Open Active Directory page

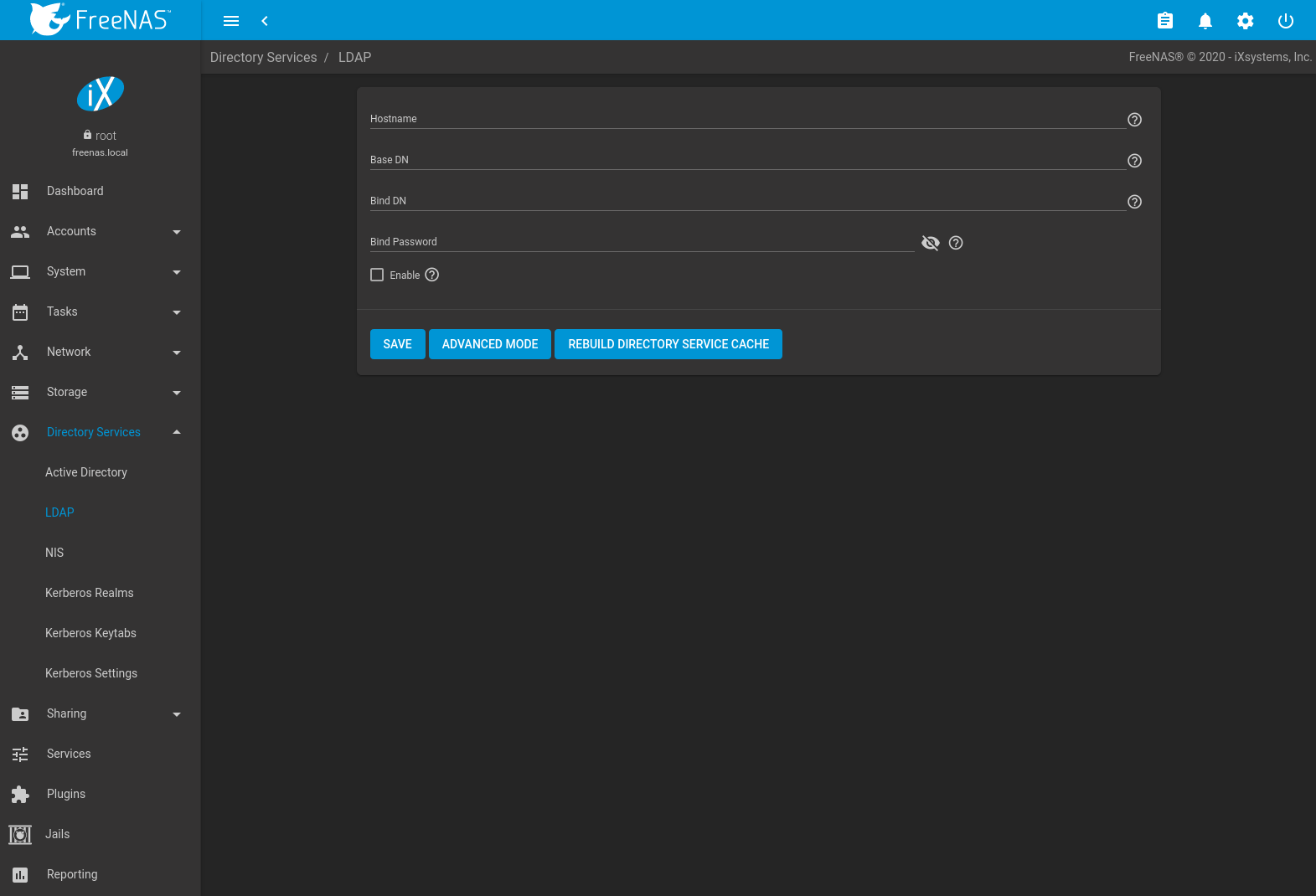[x=86, y=472]
